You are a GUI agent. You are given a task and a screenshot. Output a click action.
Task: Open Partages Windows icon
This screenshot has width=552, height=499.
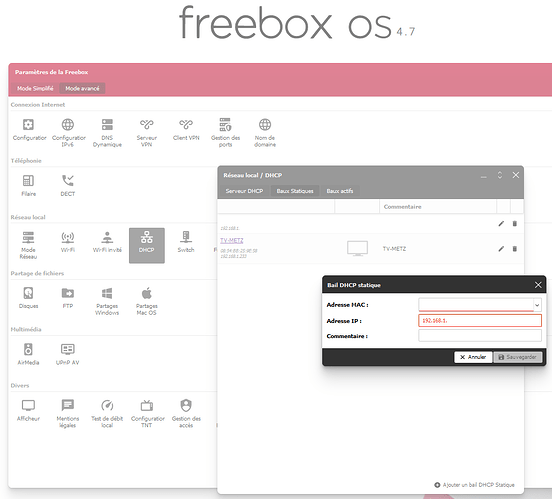(107, 301)
